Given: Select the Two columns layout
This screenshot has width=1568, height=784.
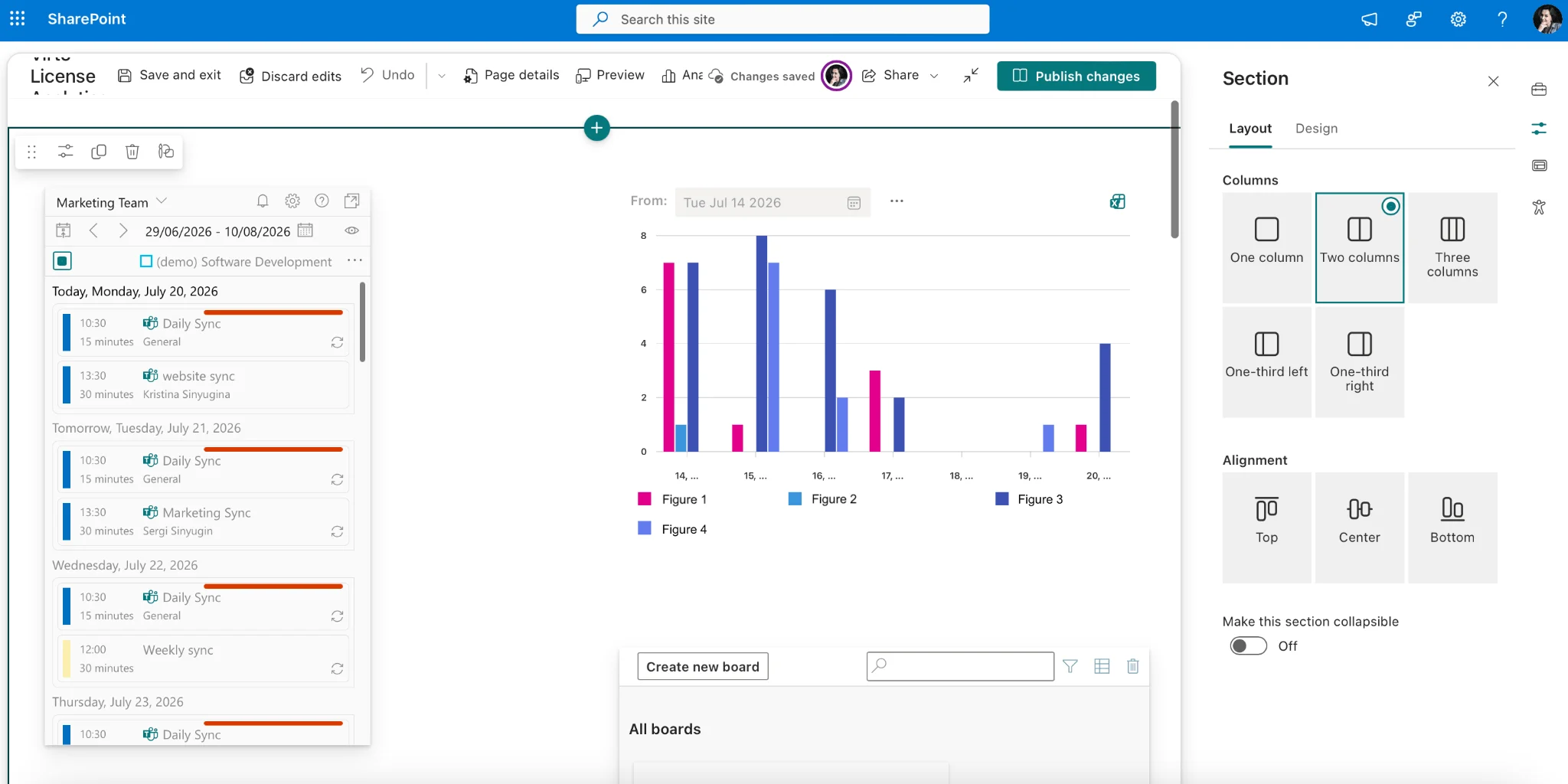Looking at the screenshot, I should (x=1360, y=247).
